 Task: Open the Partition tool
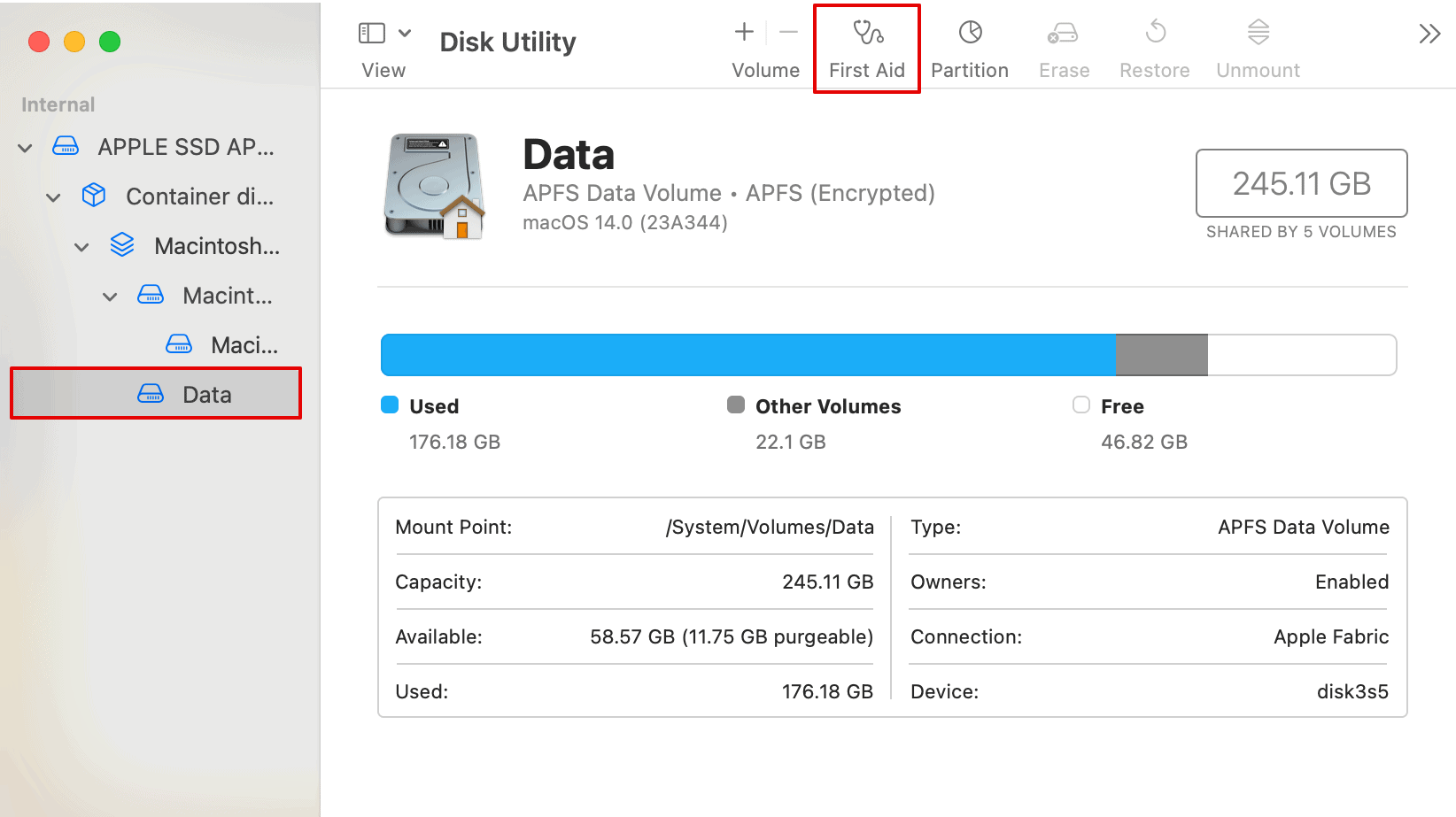click(x=970, y=49)
